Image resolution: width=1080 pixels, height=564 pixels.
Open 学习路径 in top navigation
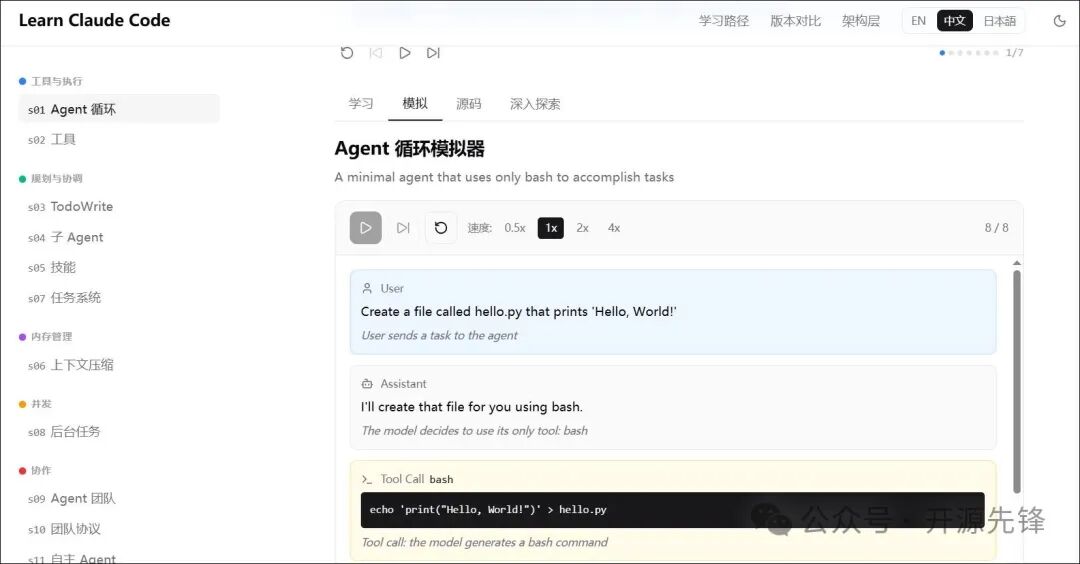724,21
